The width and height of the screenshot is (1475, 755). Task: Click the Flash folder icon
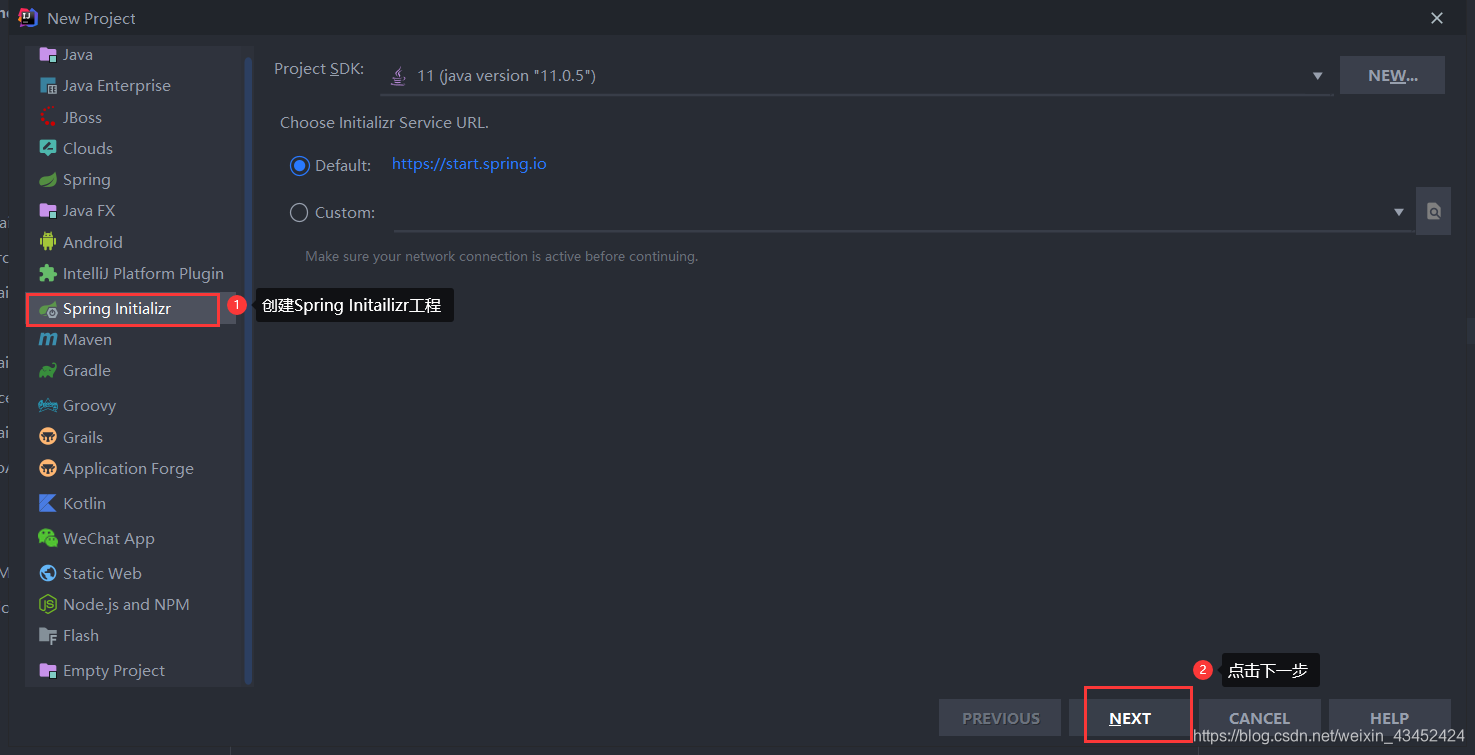47,636
